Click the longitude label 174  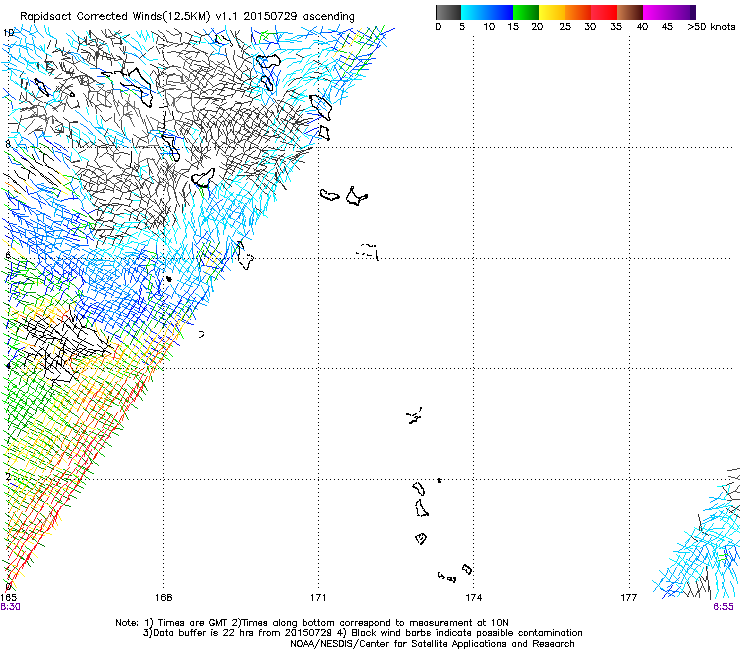[x=473, y=598]
